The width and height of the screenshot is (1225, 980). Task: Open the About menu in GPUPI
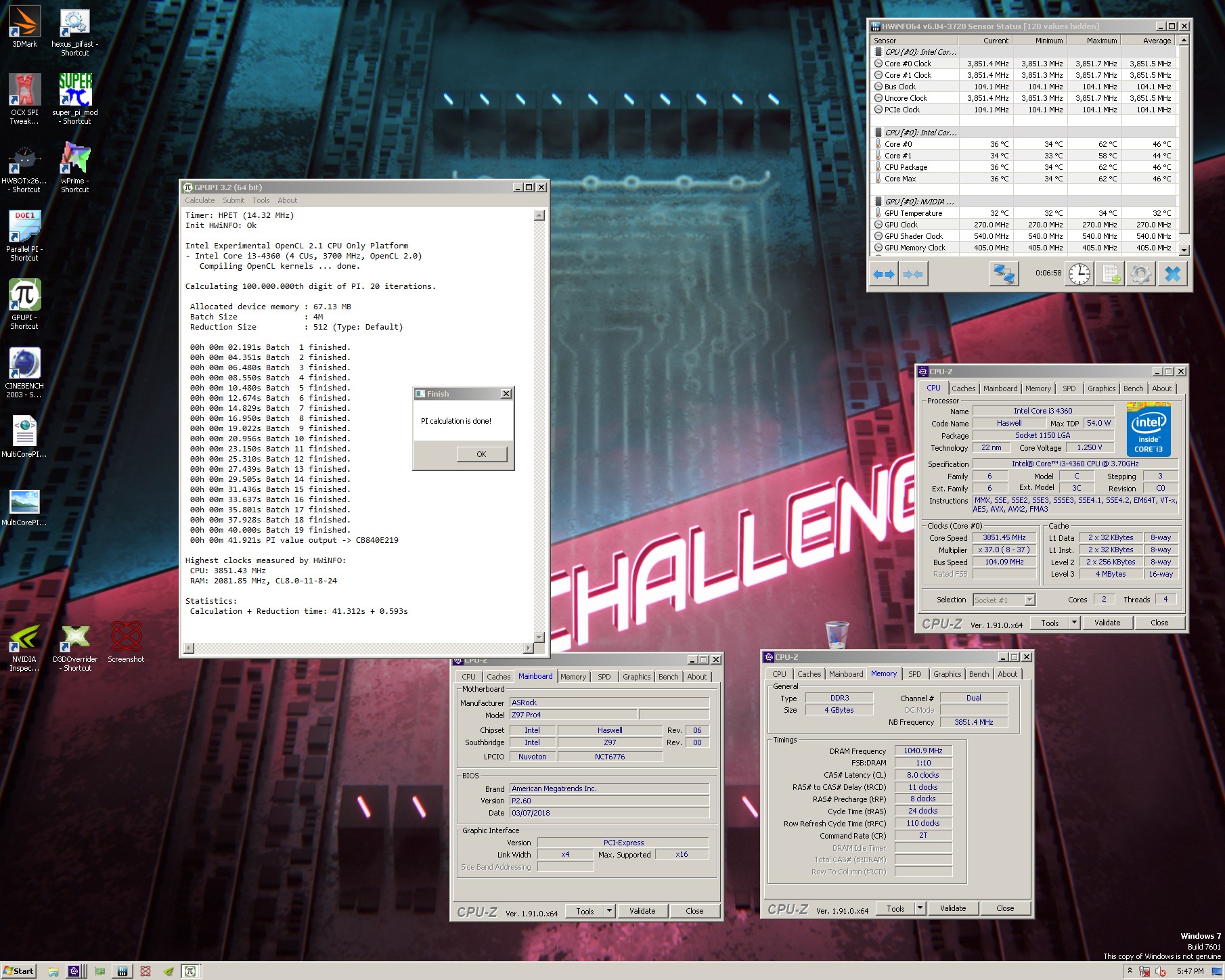click(287, 200)
